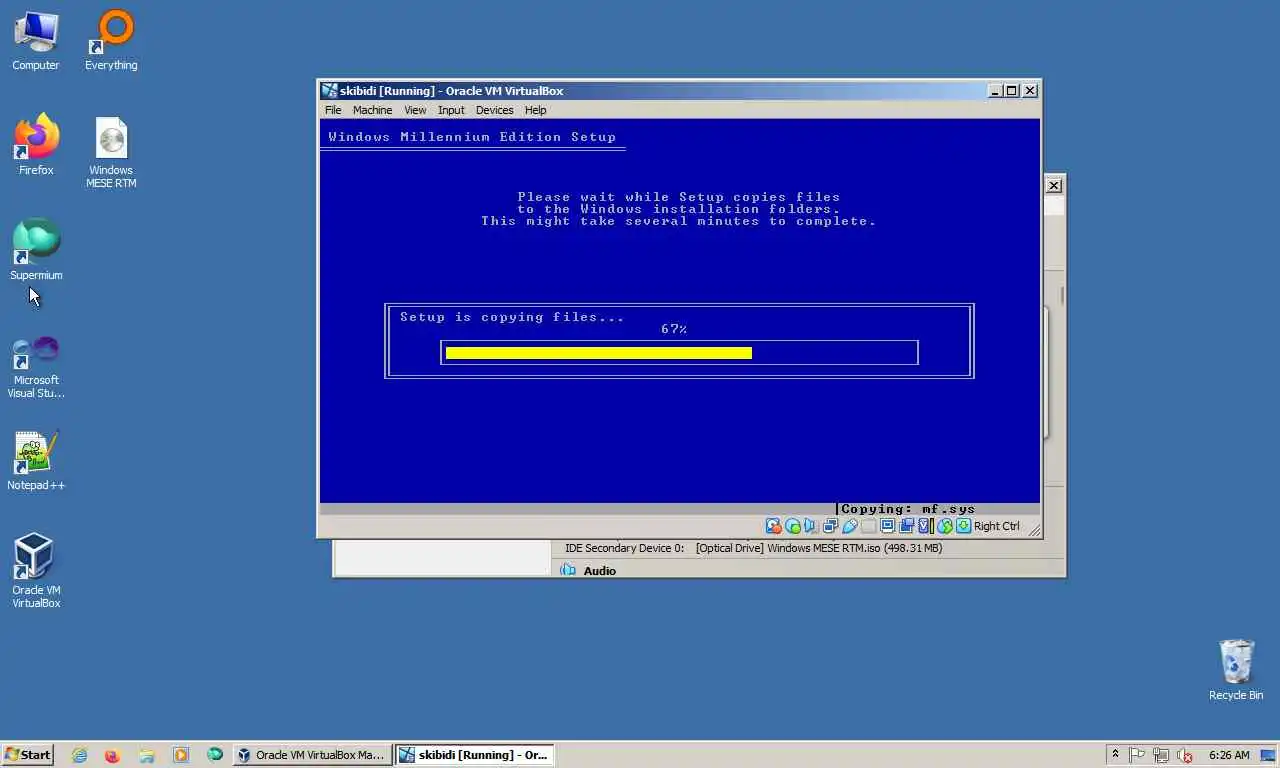The height and width of the screenshot is (768, 1280).
Task: Select the Supermium desktop shortcut
Action: tap(36, 250)
